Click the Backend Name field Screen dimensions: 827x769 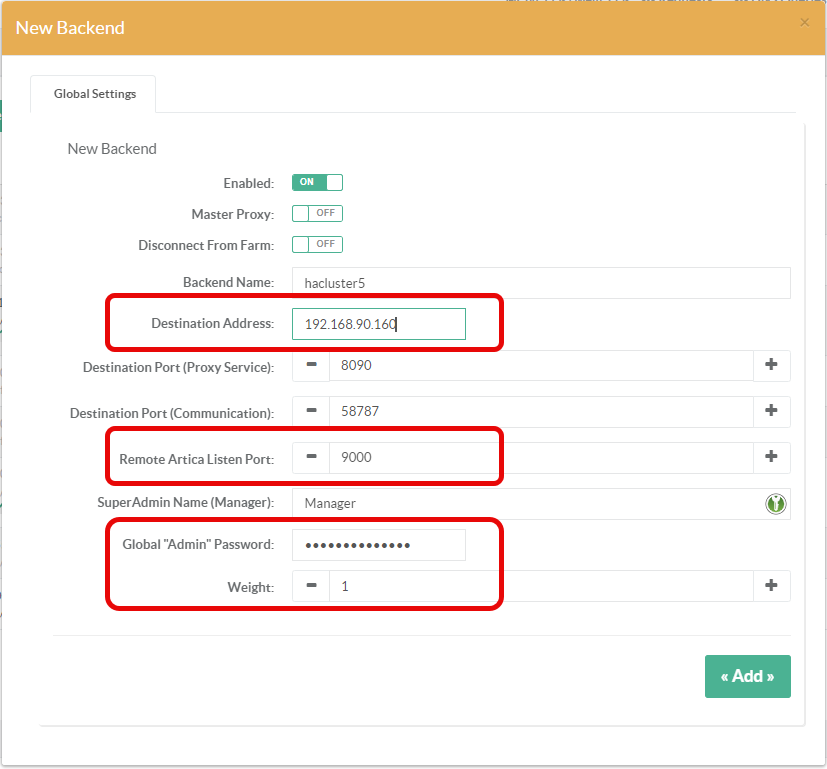(540, 283)
